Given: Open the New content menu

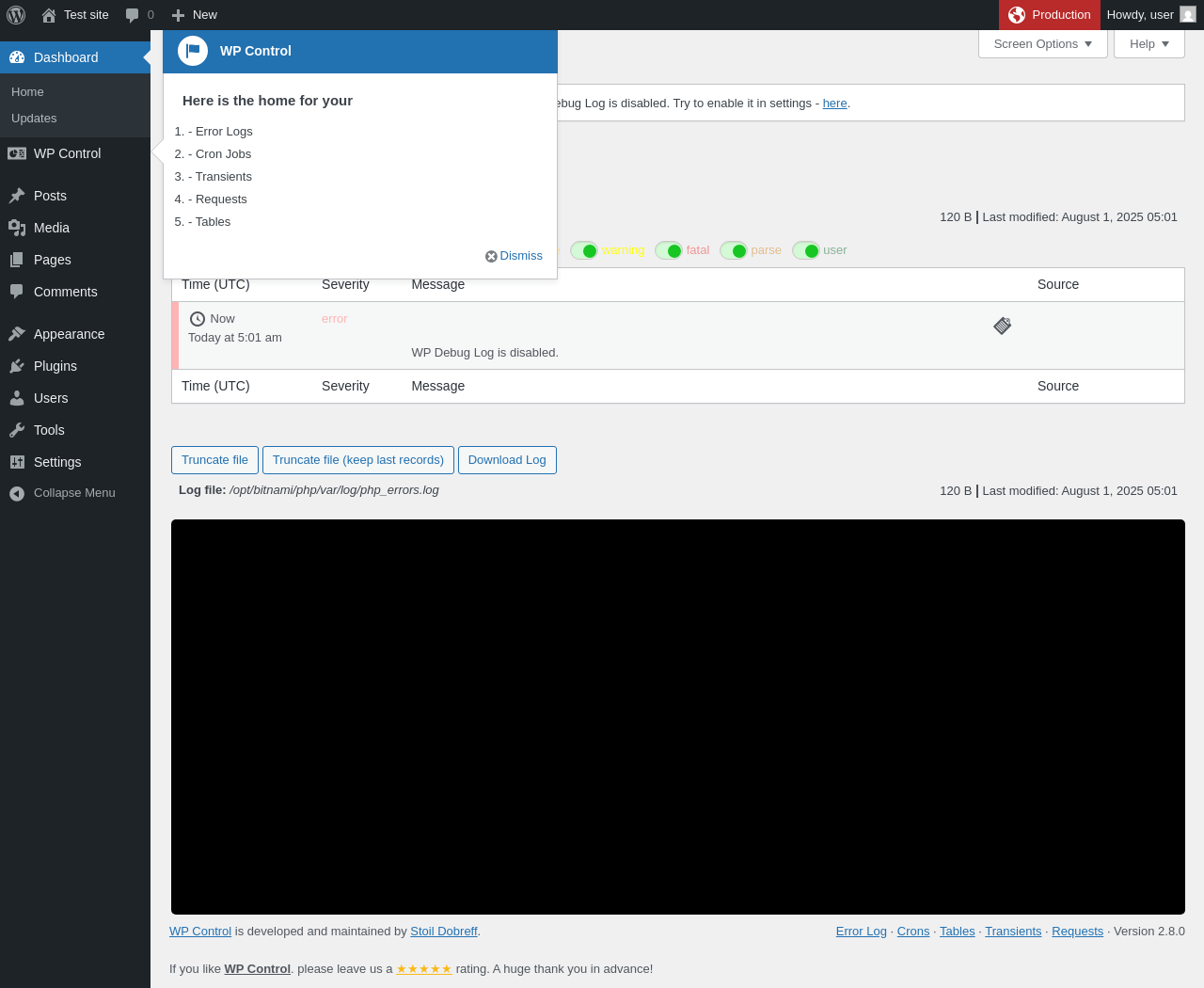Looking at the screenshot, I should 194,15.
